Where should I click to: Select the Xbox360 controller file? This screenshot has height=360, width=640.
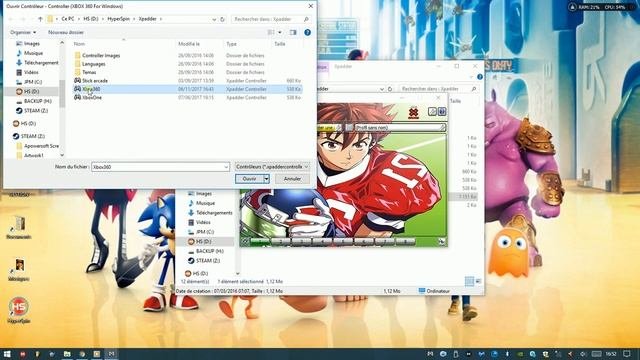(x=188, y=89)
